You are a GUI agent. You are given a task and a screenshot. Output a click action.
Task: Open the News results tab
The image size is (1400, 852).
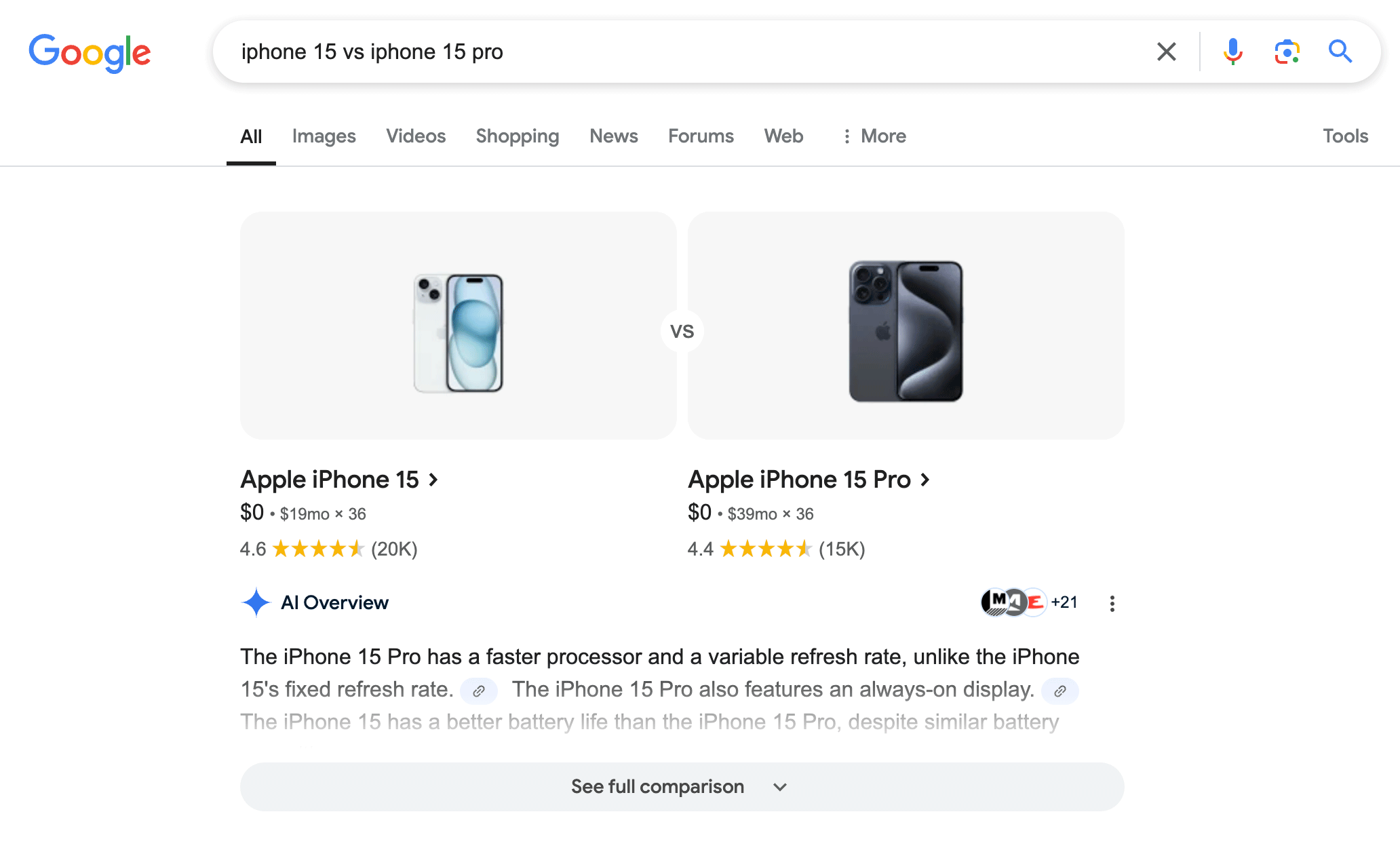pyautogui.click(x=613, y=136)
